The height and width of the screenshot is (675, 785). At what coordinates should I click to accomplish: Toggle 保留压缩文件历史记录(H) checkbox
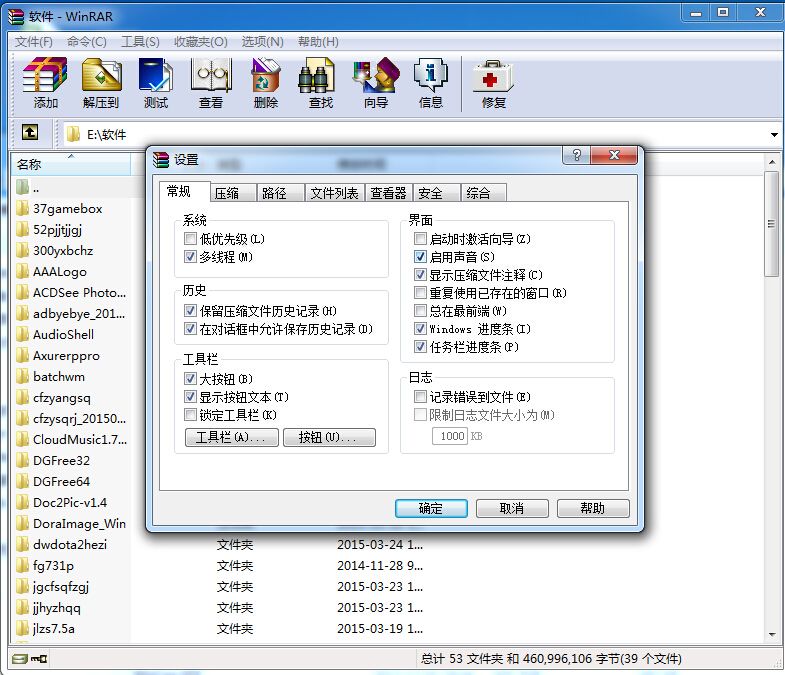click(x=190, y=310)
